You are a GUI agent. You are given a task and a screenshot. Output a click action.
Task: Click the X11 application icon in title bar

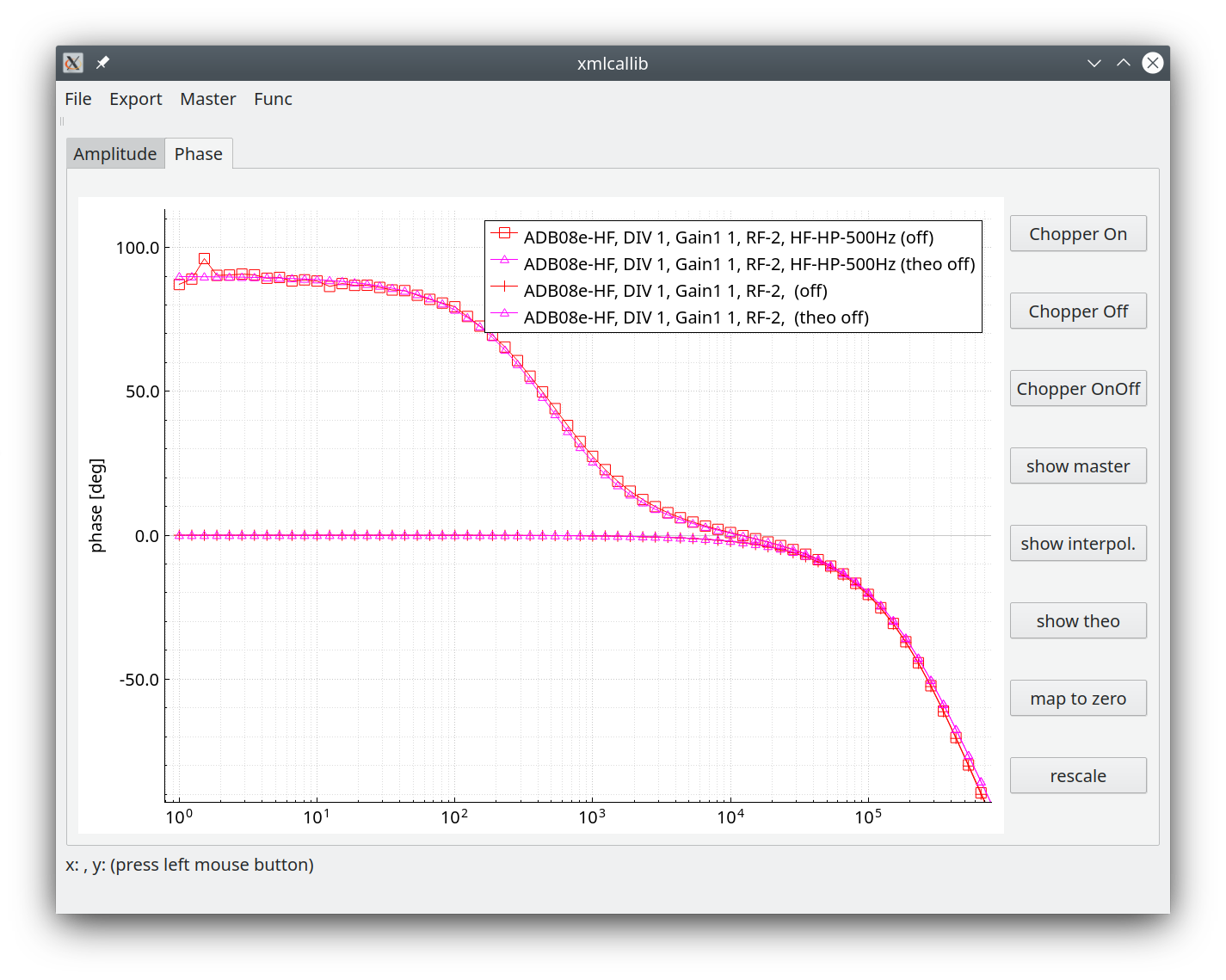click(73, 63)
